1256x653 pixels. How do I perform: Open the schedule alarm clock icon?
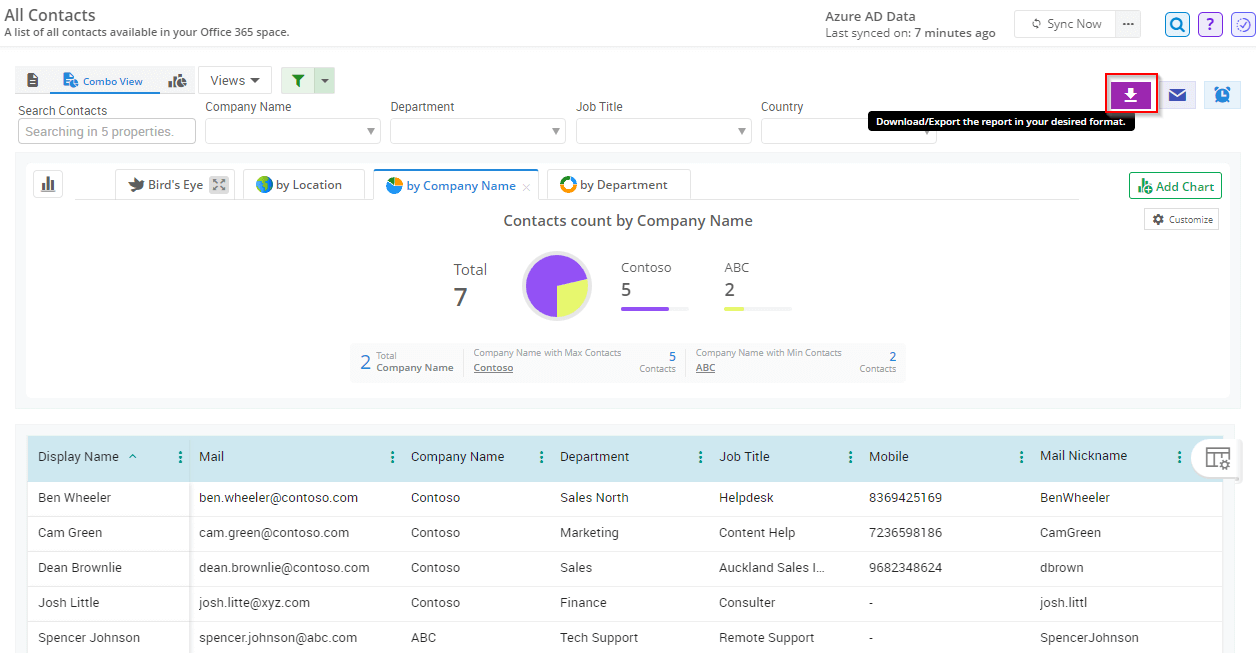point(1221,94)
